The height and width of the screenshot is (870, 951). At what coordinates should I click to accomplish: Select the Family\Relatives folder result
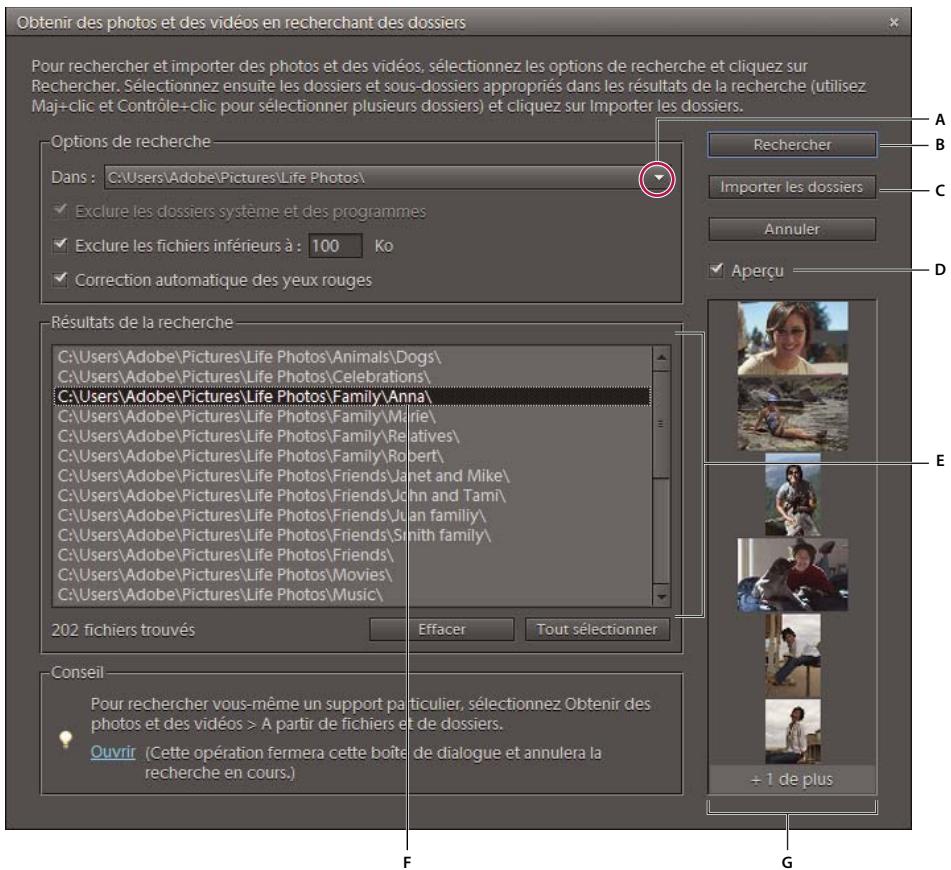point(352,436)
